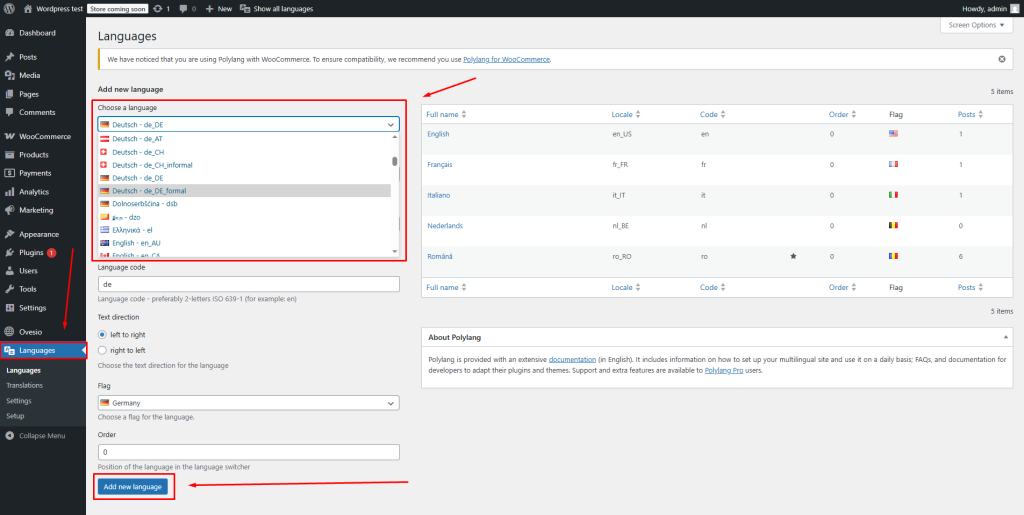This screenshot has height=515, width=1024.
Task: Follow the Polylang for WooCommerce link
Action: pyautogui.click(x=507, y=59)
